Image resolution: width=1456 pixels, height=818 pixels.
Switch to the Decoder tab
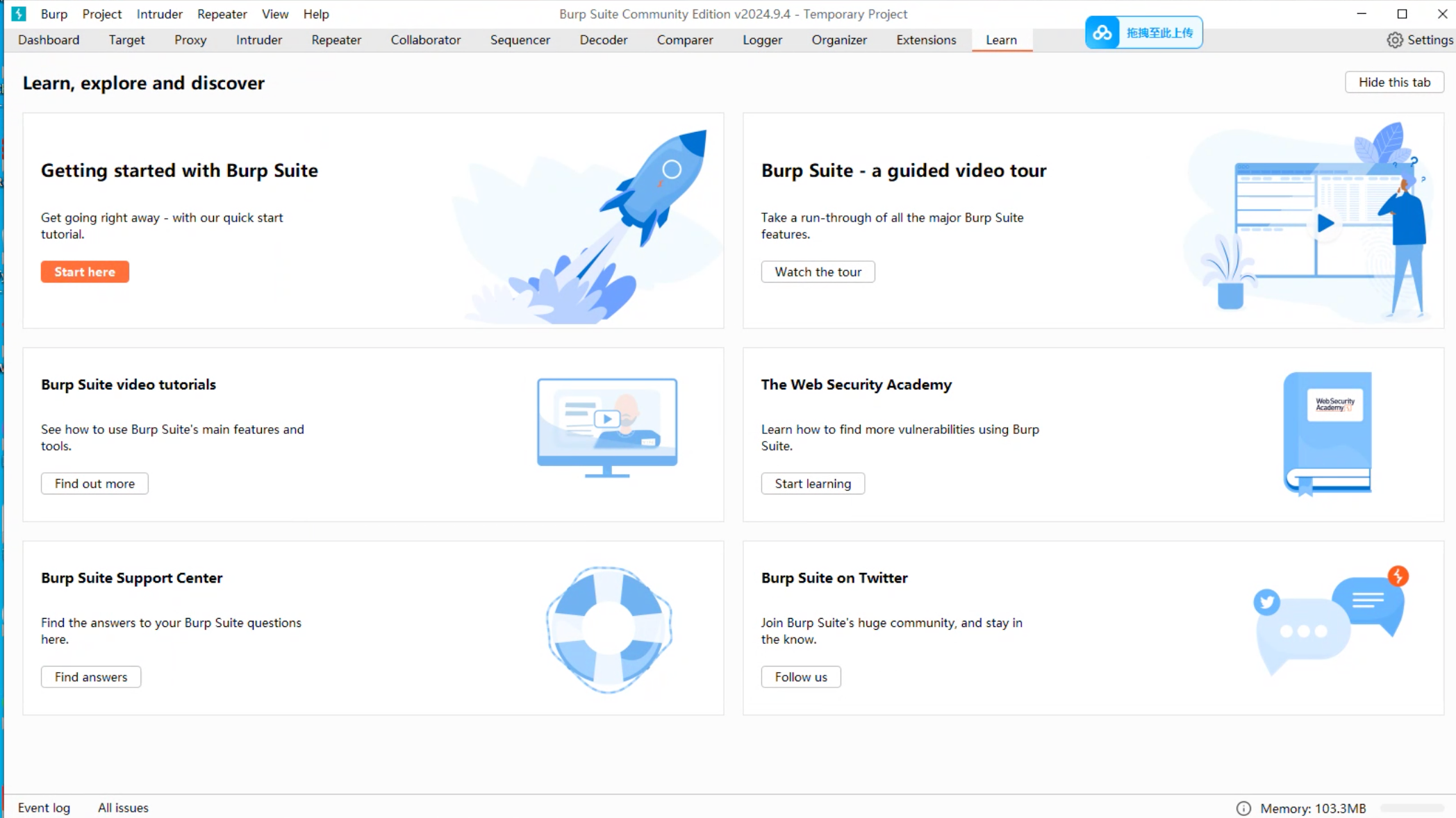(x=603, y=40)
